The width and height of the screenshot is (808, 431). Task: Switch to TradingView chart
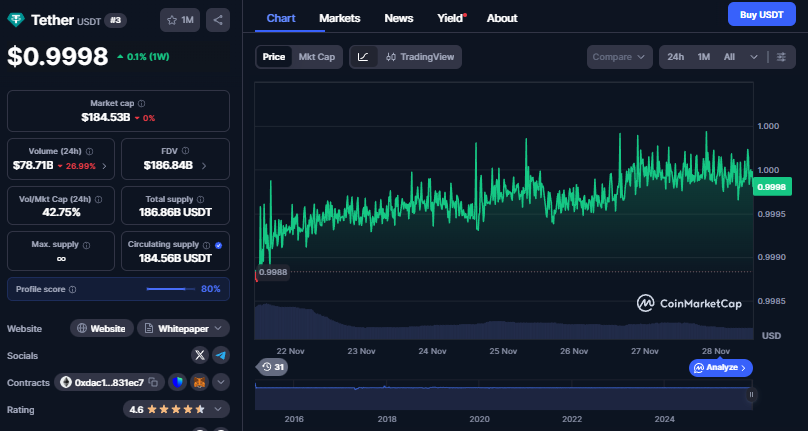click(x=420, y=57)
